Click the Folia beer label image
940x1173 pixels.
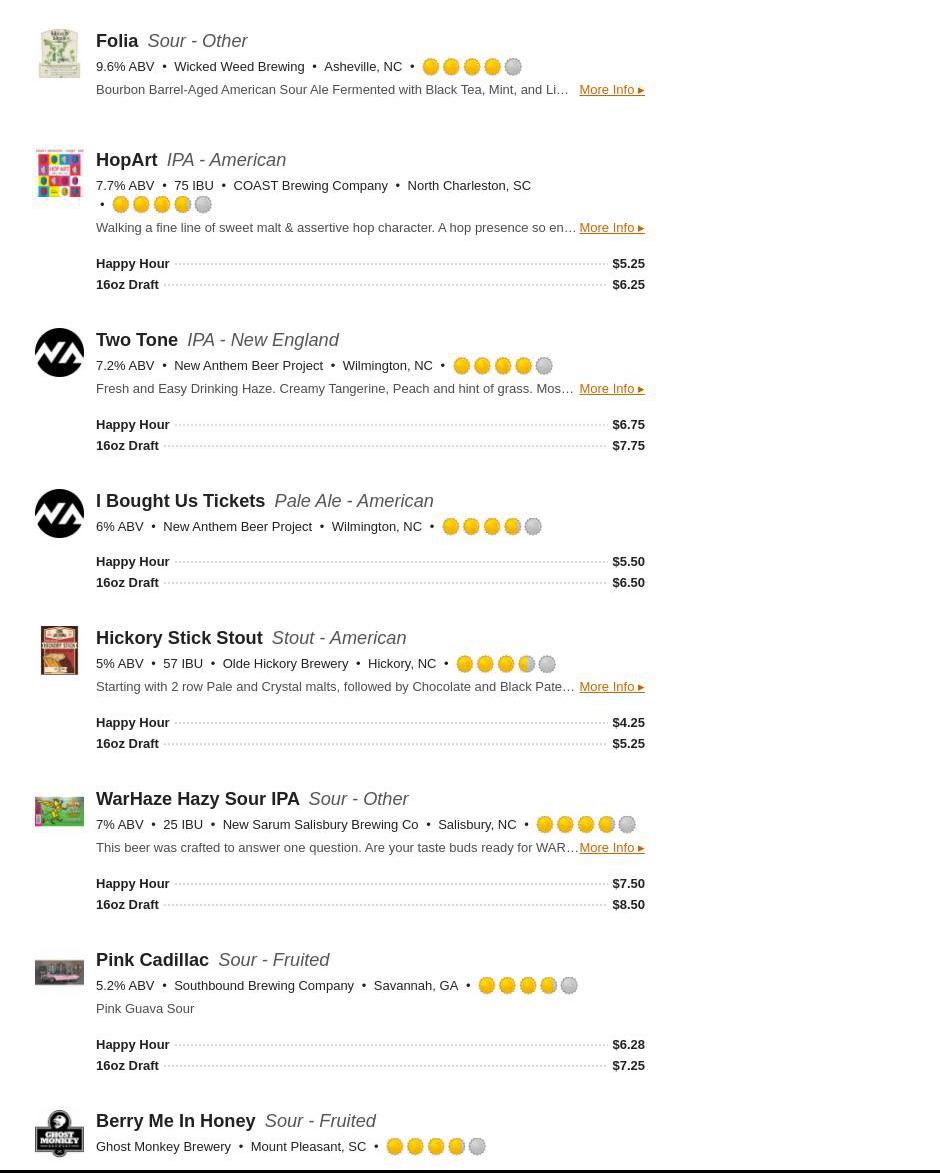point(59,53)
